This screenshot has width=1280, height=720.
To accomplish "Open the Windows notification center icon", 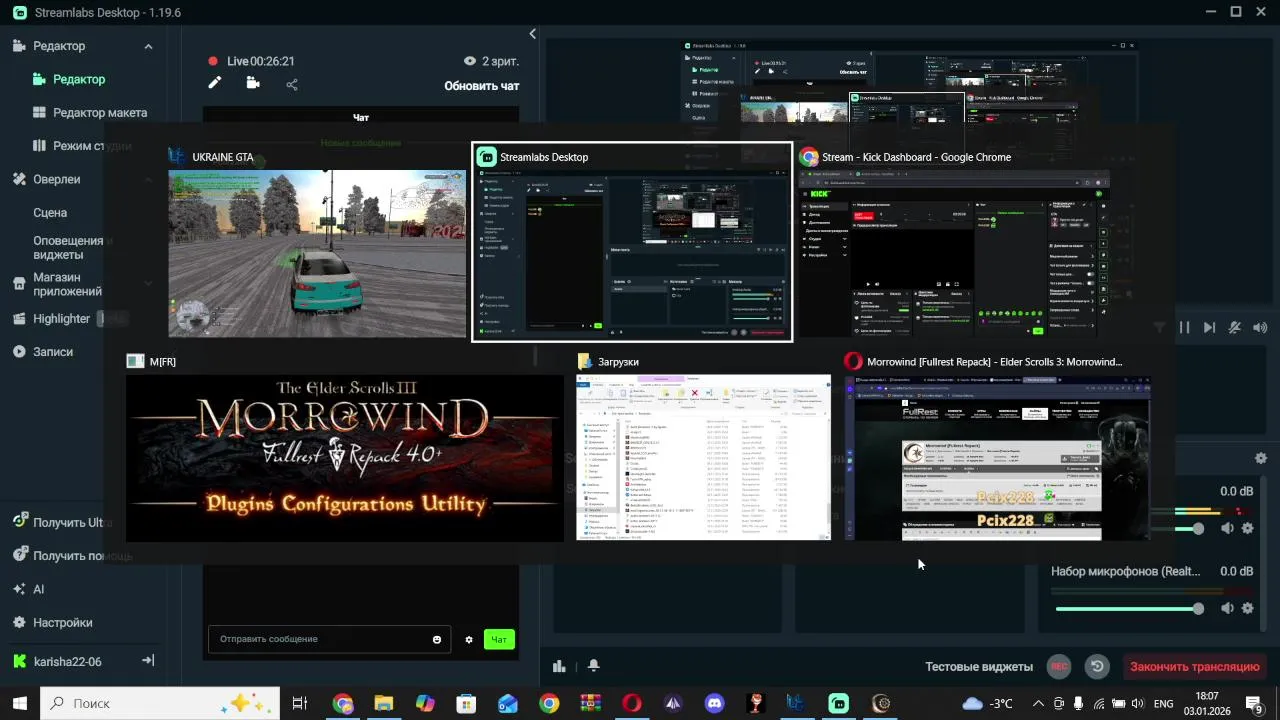I will (x=1253, y=703).
